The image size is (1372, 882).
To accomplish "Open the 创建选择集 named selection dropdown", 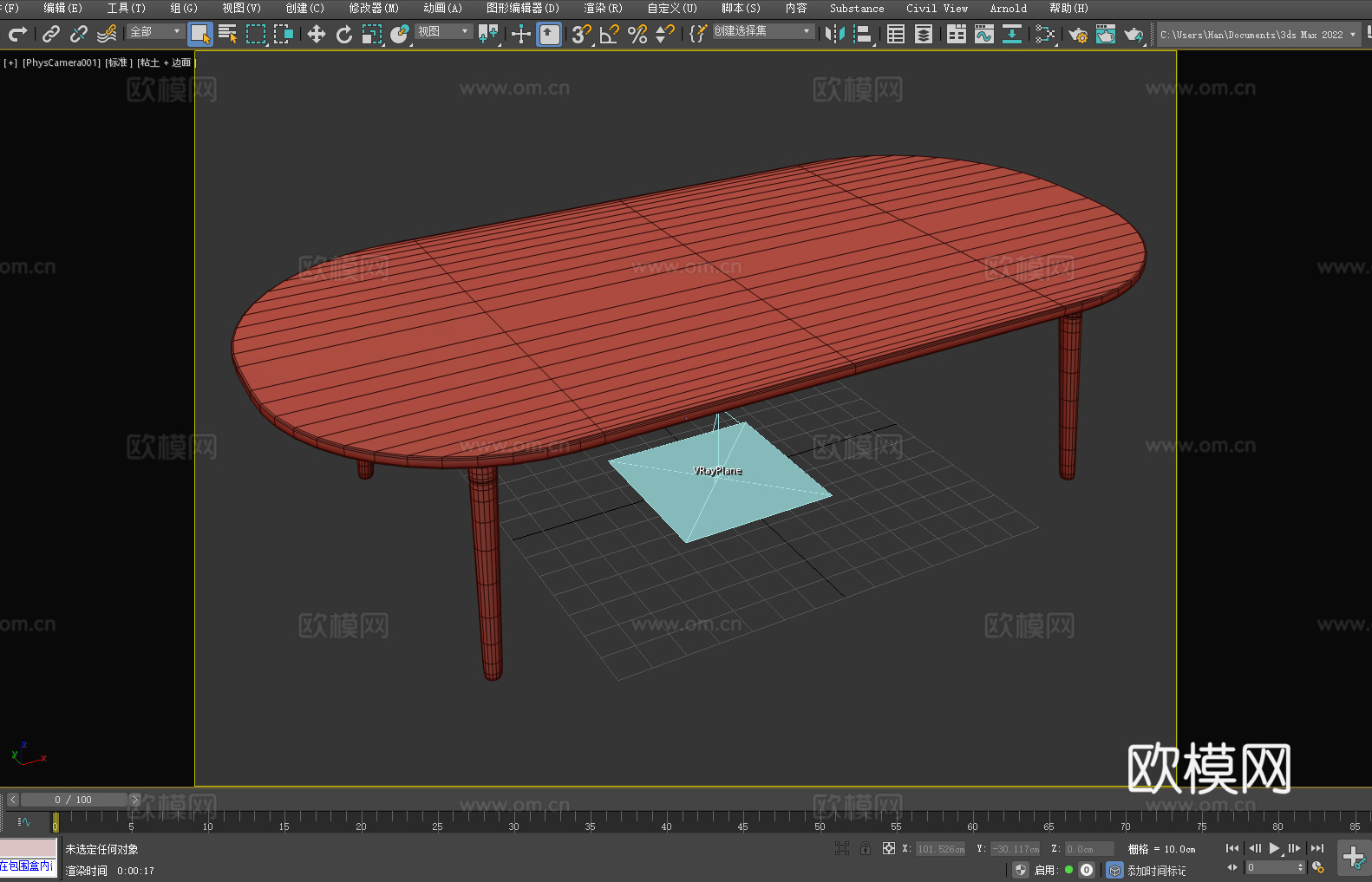I will pos(762,31).
